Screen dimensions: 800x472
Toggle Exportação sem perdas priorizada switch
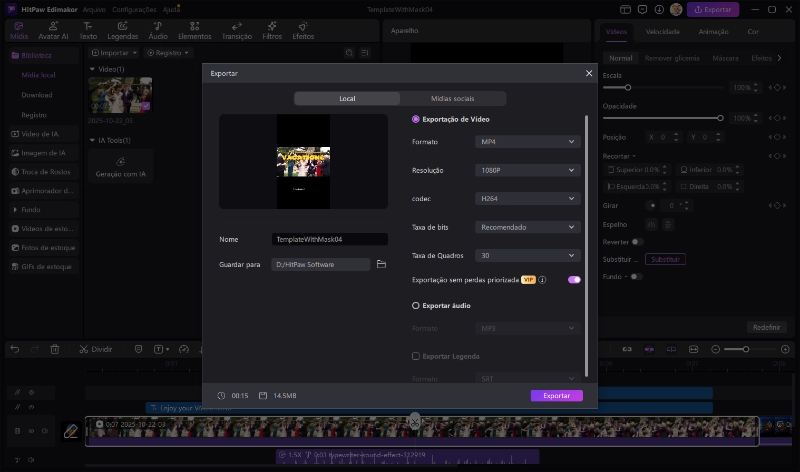pyautogui.click(x=574, y=280)
